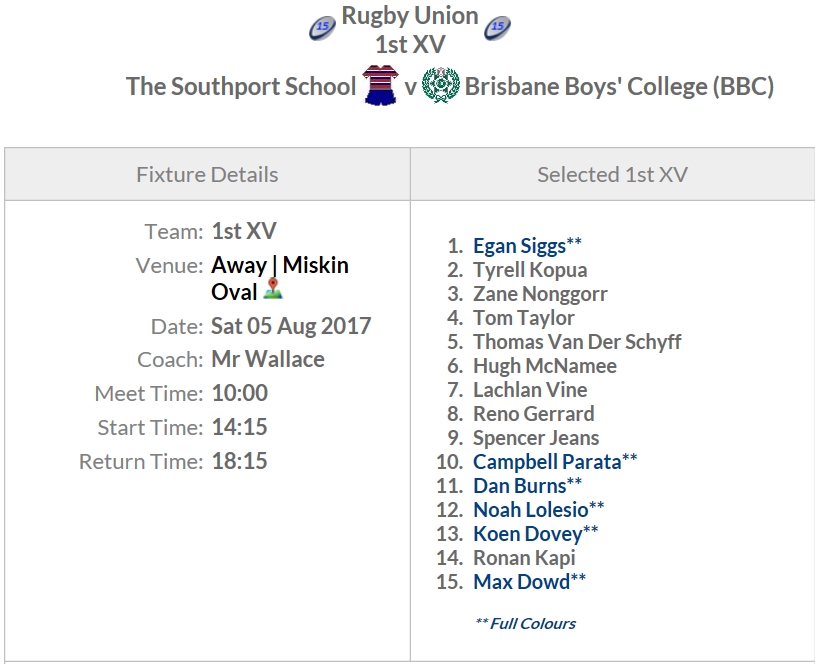The height and width of the screenshot is (664, 815).
Task: Select Tyrell Kopua in the team list
Action: 530,270
